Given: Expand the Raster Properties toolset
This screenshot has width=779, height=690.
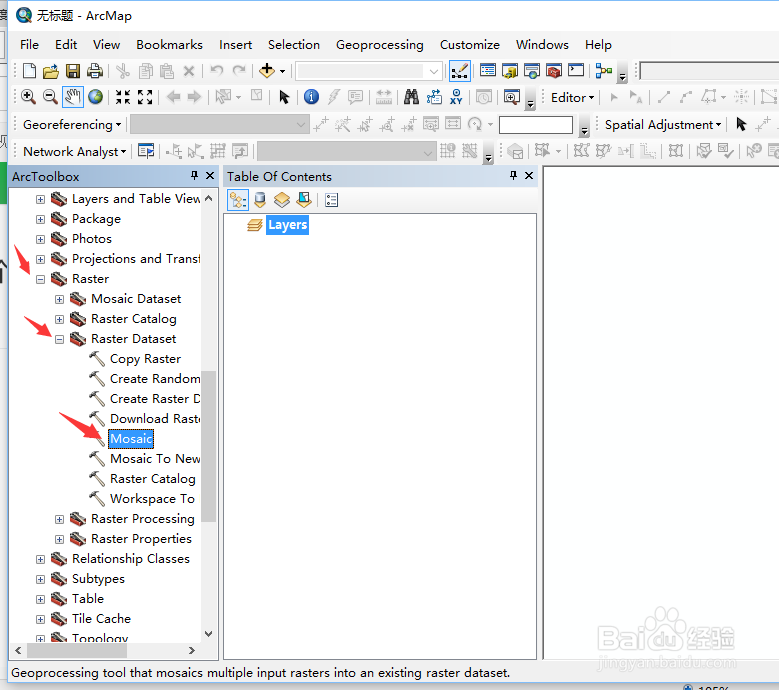Looking at the screenshot, I should (x=60, y=539).
